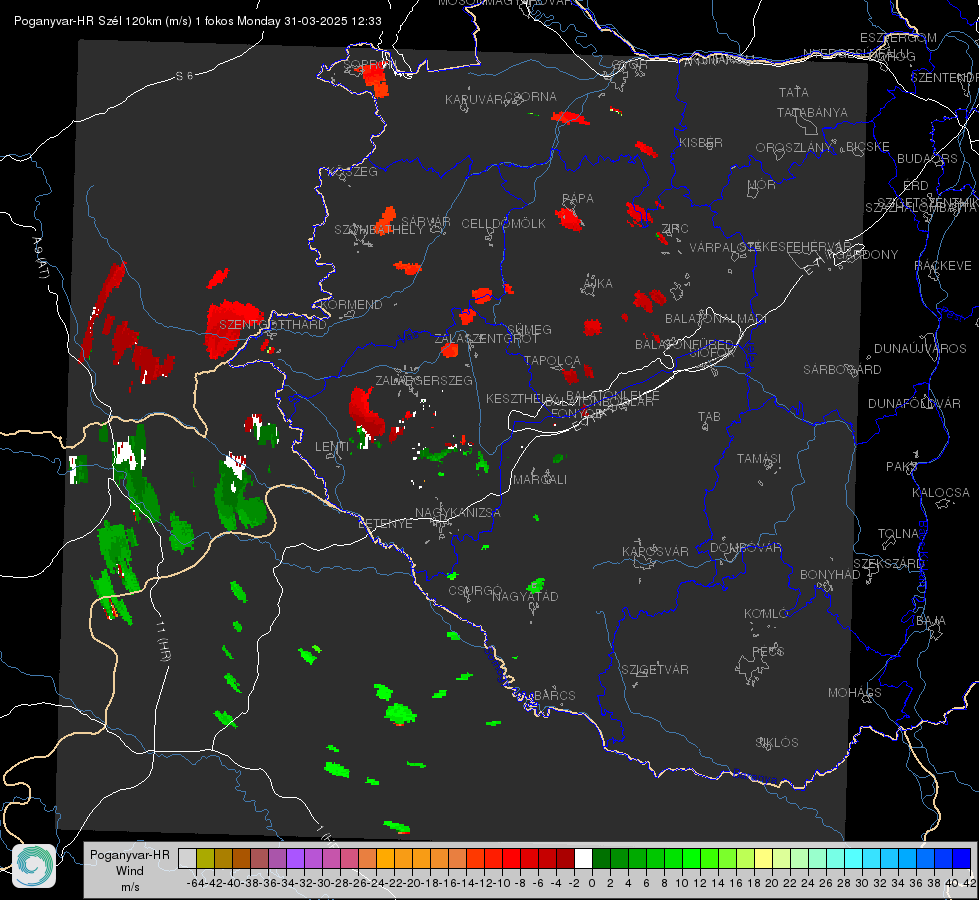Click the NAGYATAD label
979x900 pixels.
tap(525, 596)
